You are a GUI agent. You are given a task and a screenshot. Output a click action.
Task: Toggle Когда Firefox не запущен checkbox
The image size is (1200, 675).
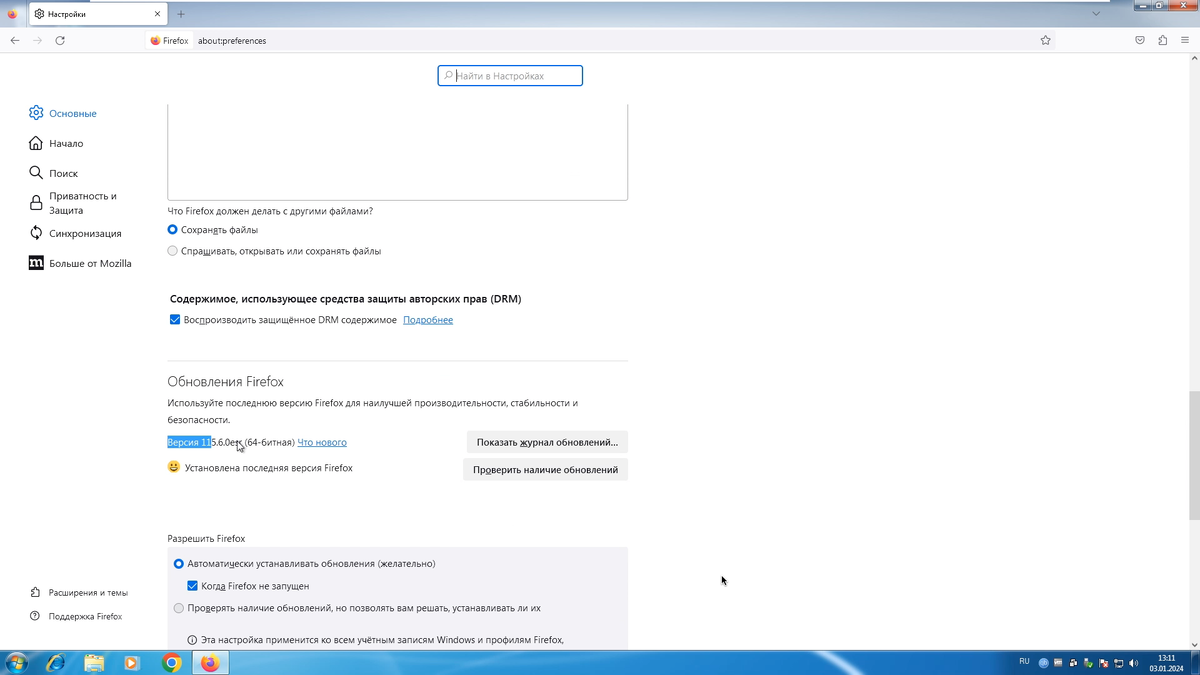pos(193,586)
